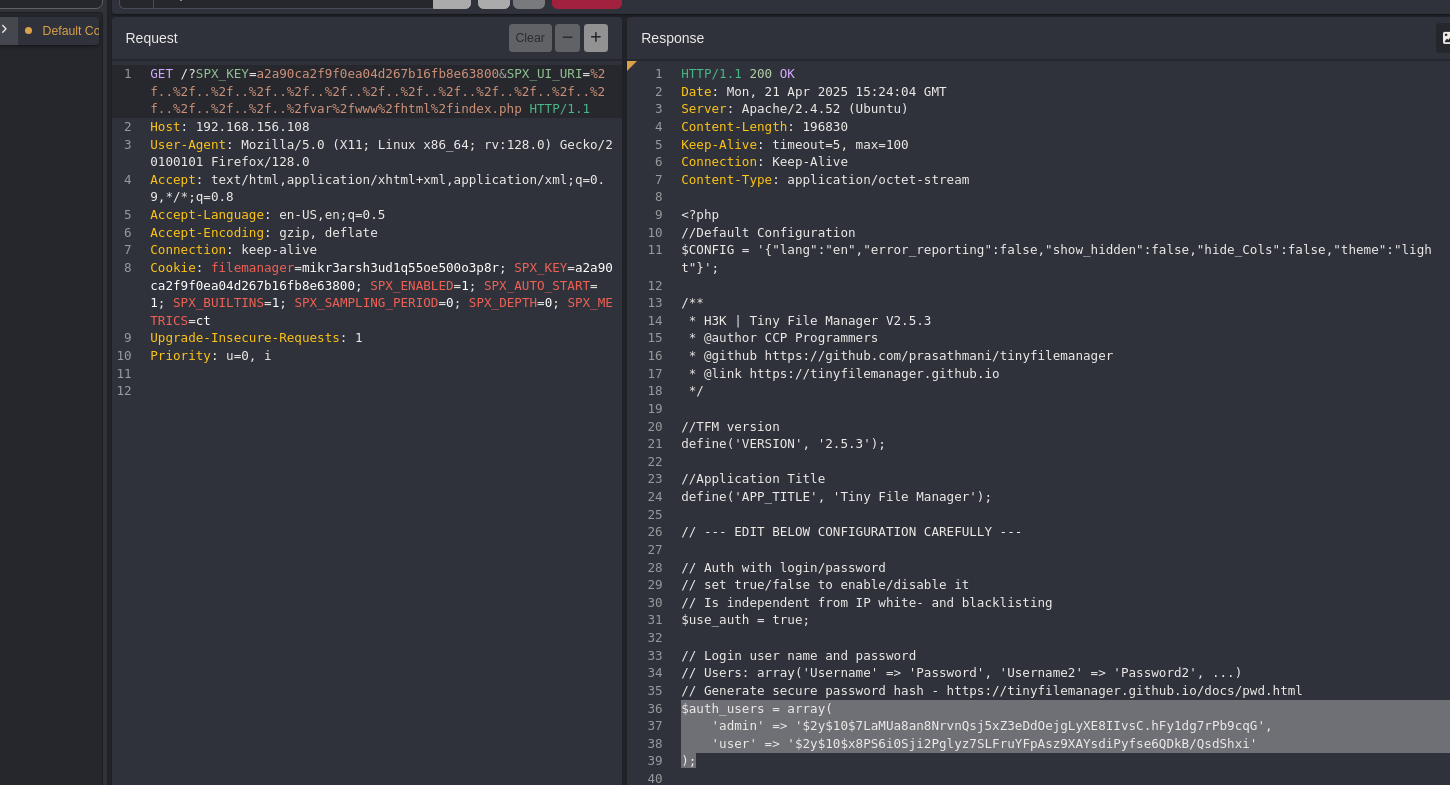Click the Accept-Encoding: gzip, deflate line
Image resolution: width=1450 pixels, height=785 pixels.
click(264, 232)
